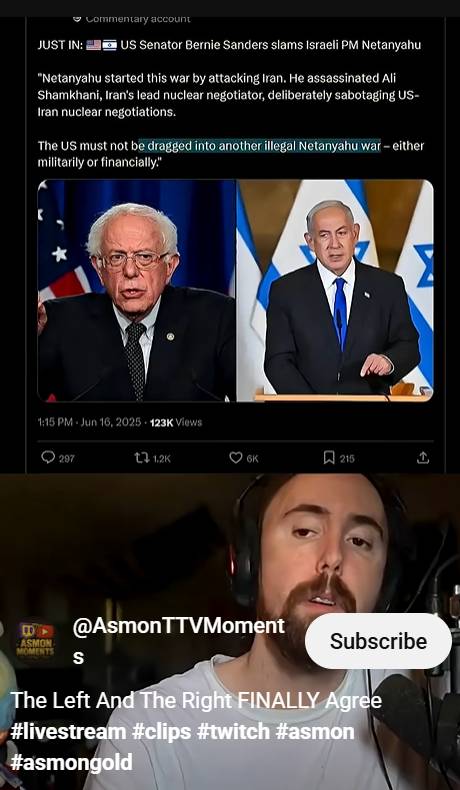460x790 pixels.
Task: Click the 123K Views count
Action: [x=176, y=423]
